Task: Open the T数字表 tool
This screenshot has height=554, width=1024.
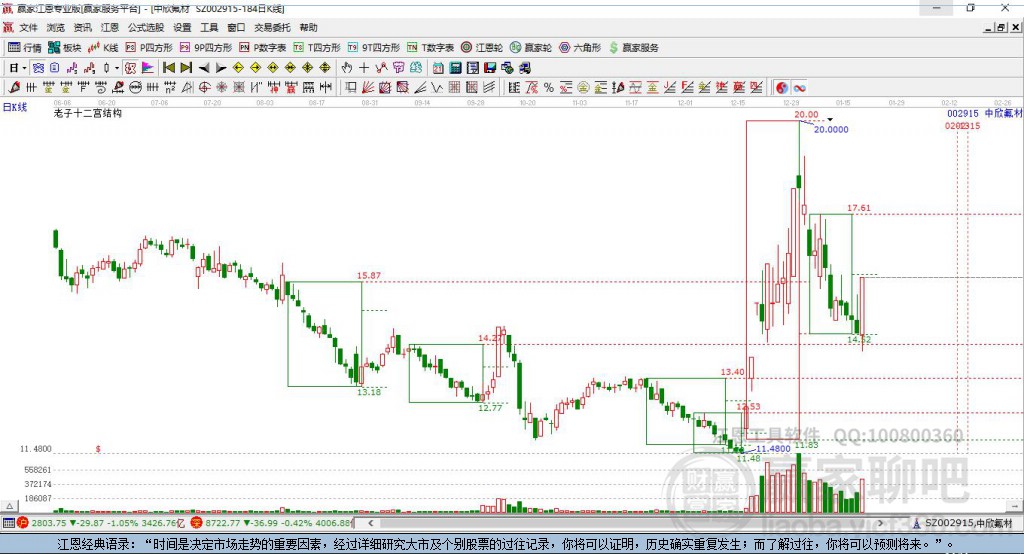Action: [430, 48]
